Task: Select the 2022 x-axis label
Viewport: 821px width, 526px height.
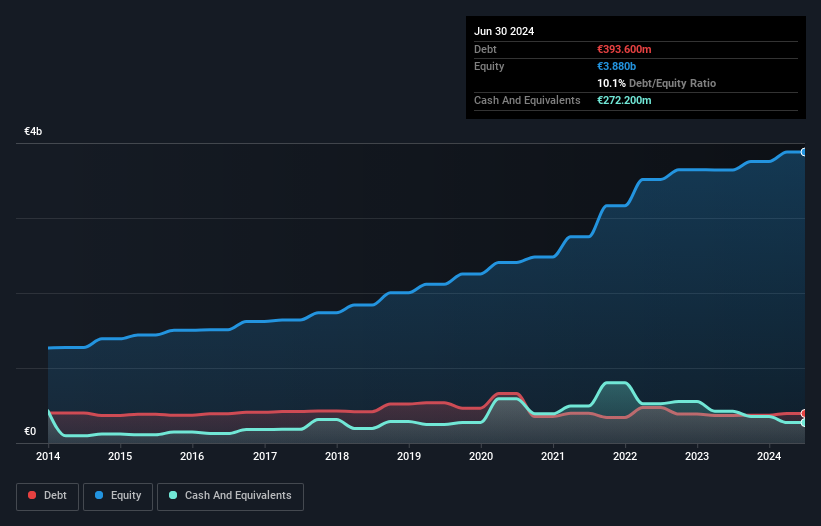Action: pos(625,456)
